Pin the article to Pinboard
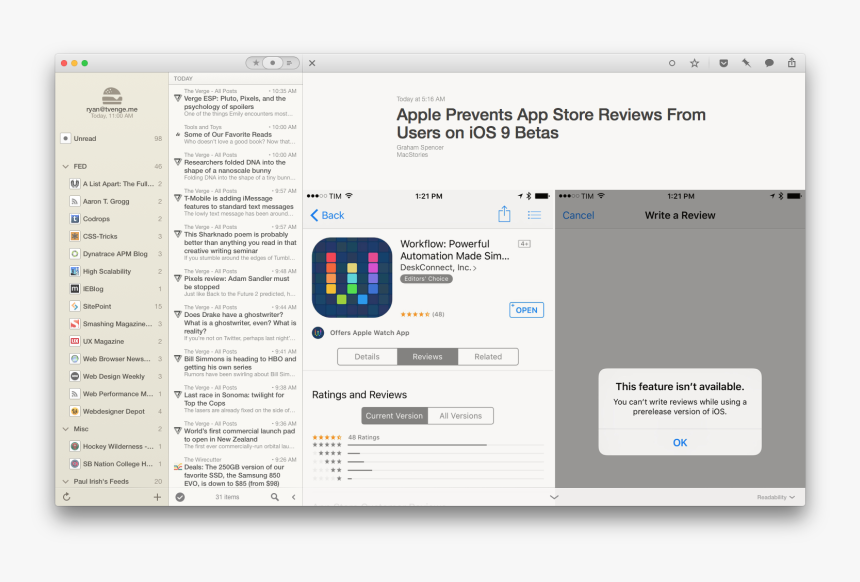860x582 pixels. point(746,63)
